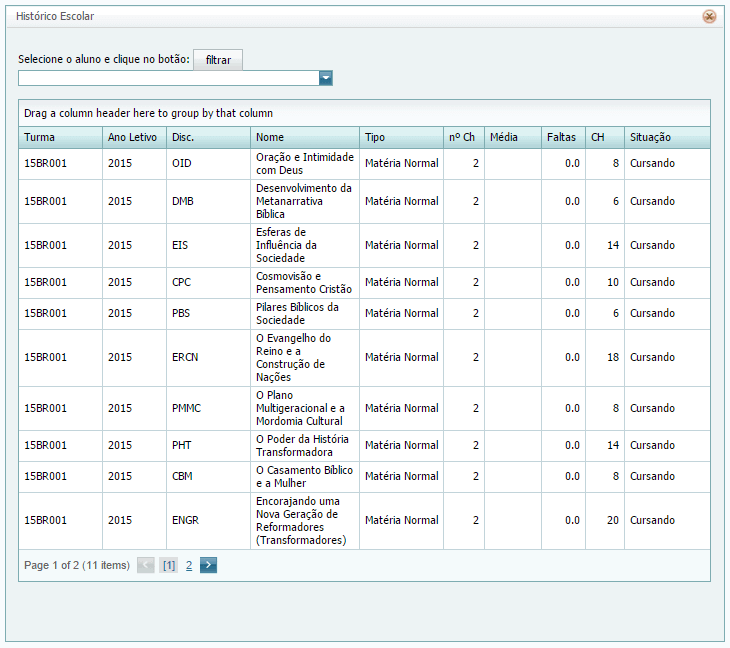This screenshot has height=648, width=730.
Task: Select 'O Poder da História Transformadora' cell
Action: tap(305, 446)
